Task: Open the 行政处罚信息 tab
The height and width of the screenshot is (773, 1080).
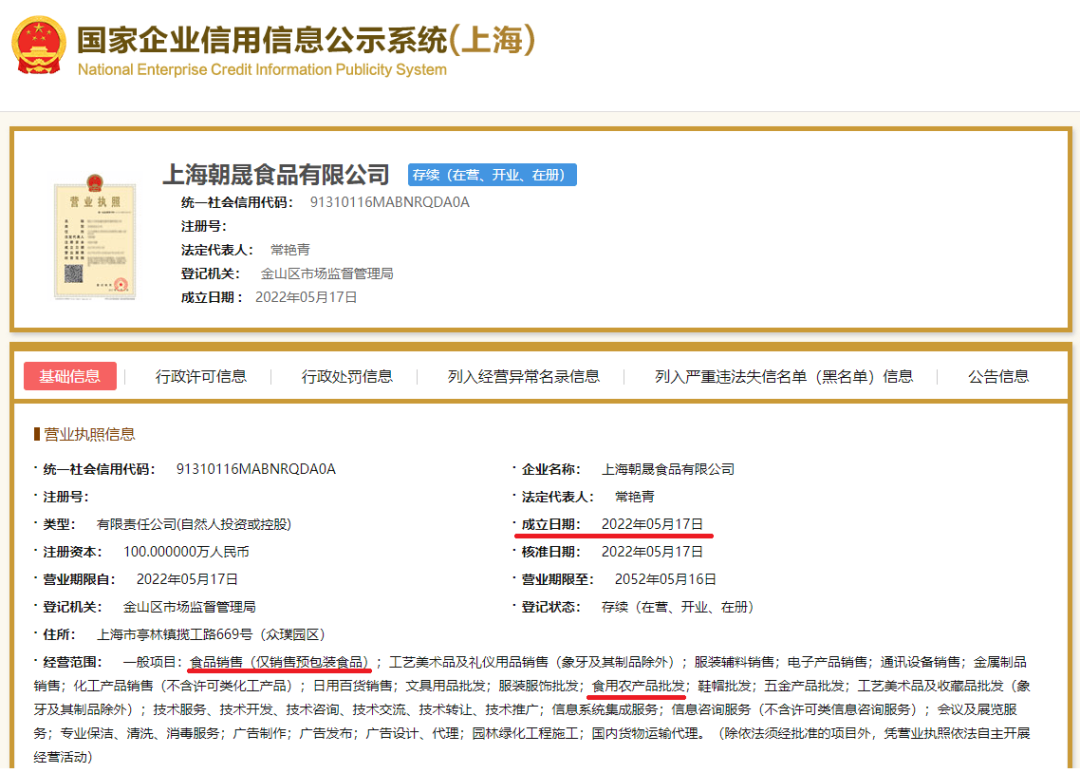Action: pyautogui.click(x=346, y=376)
